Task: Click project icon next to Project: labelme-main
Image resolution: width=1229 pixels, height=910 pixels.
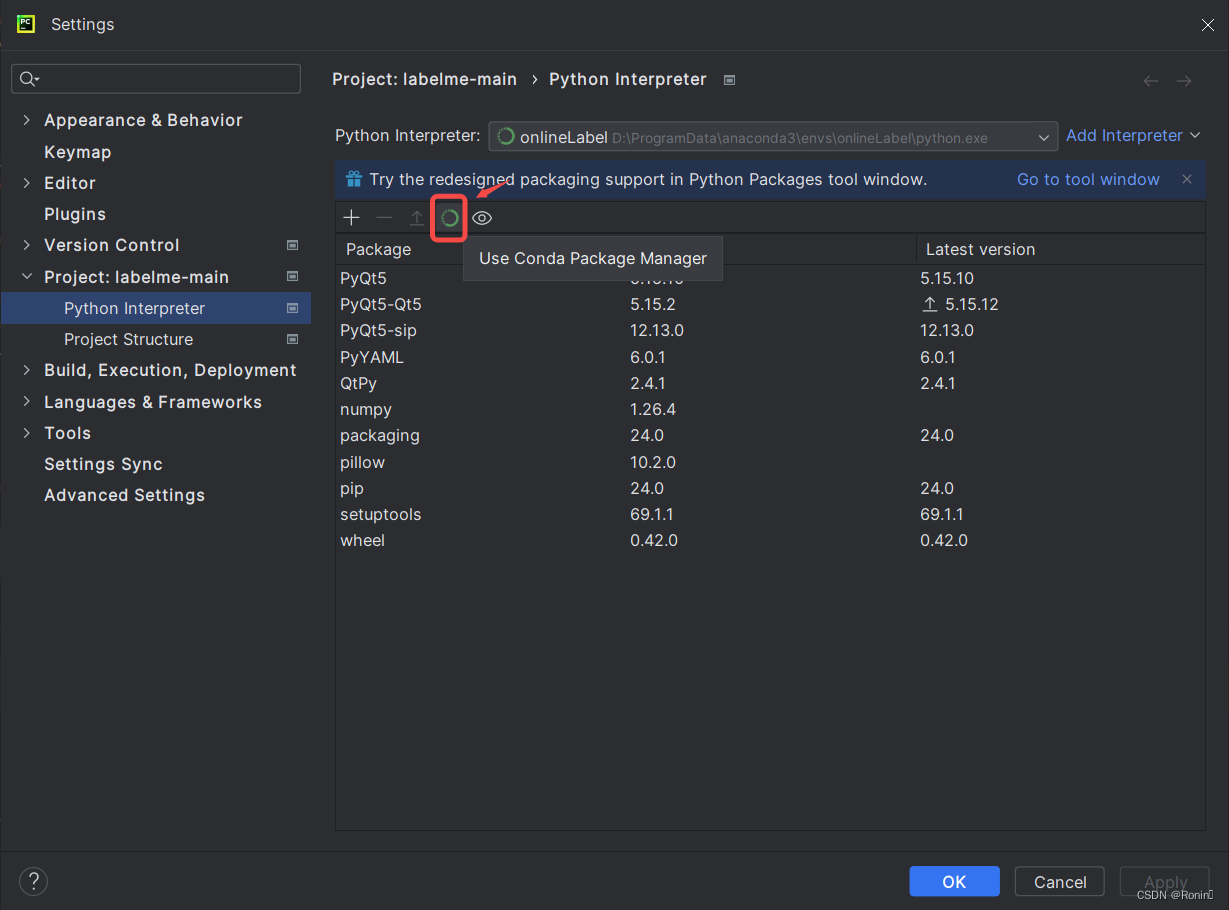Action: pyautogui.click(x=293, y=277)
